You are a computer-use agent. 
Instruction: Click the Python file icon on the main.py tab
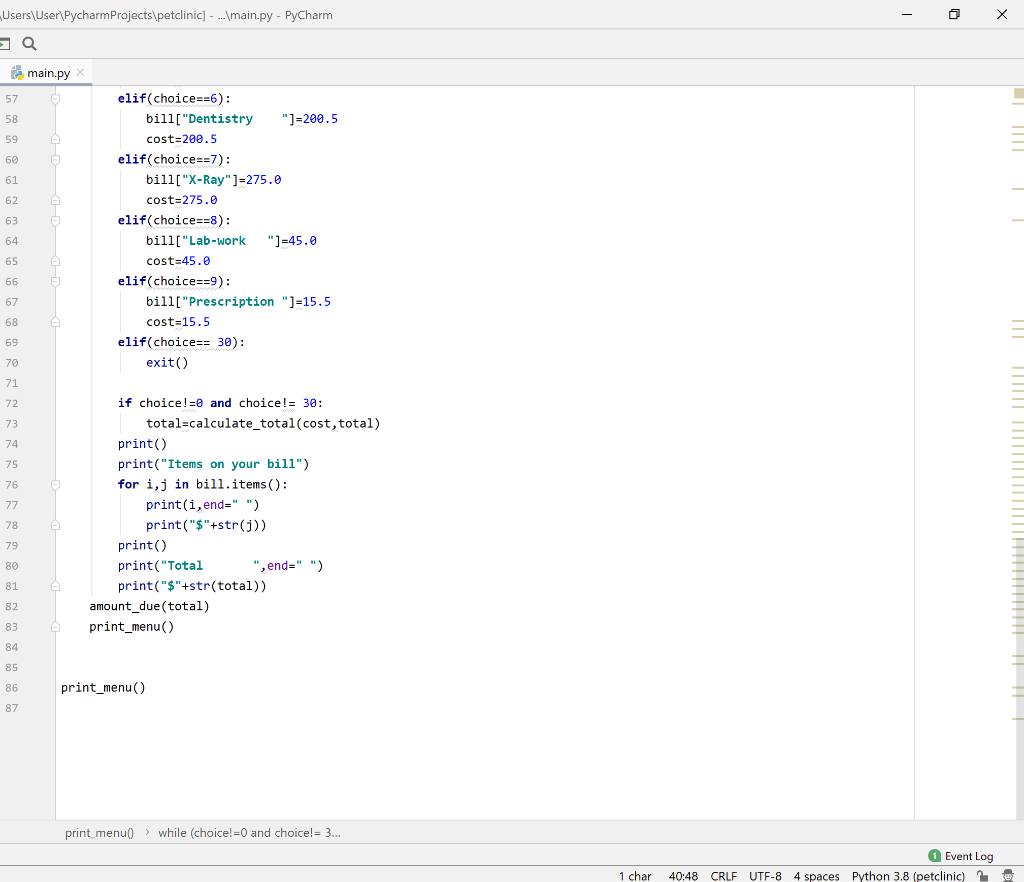[x=15, y=72]
